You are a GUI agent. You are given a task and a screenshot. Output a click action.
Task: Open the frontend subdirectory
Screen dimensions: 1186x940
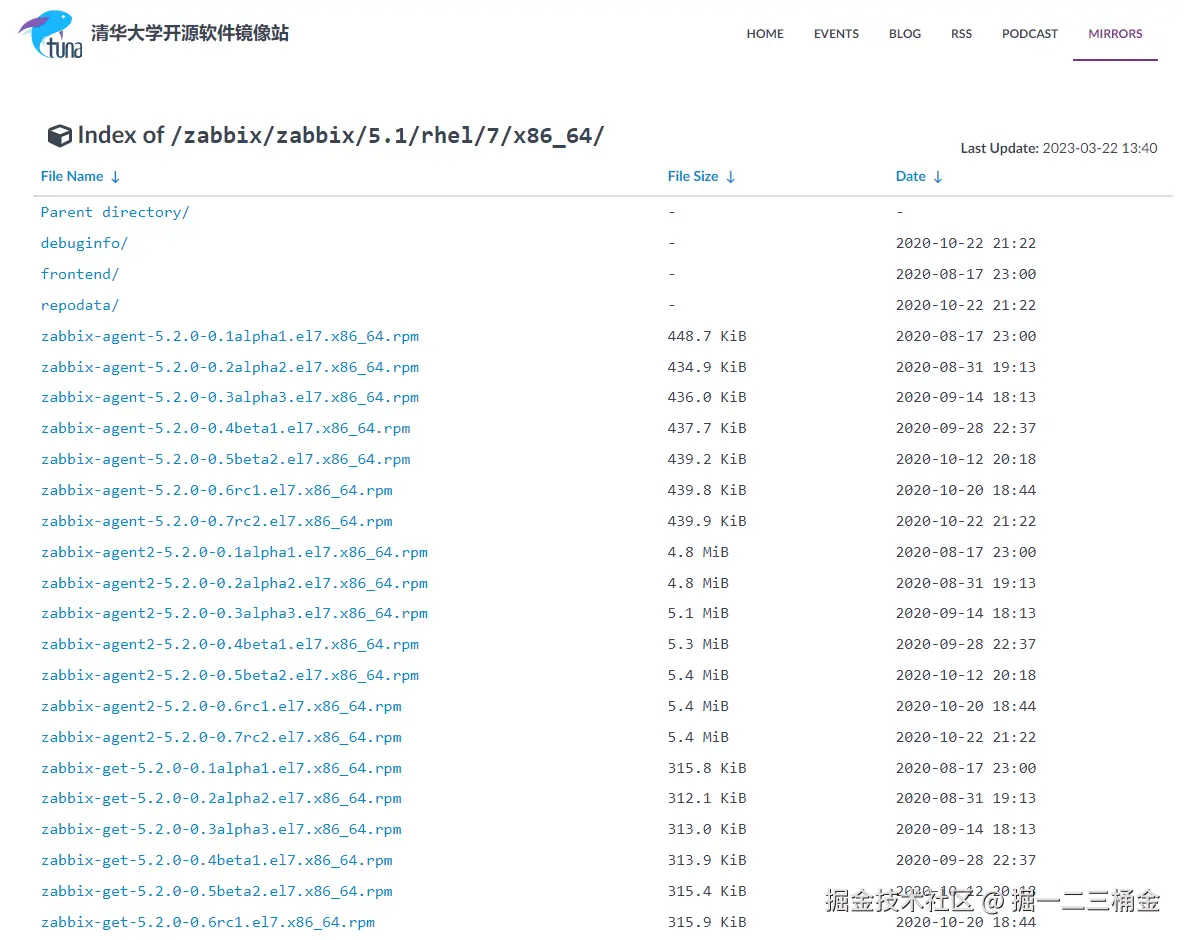(x=80, y=274)
